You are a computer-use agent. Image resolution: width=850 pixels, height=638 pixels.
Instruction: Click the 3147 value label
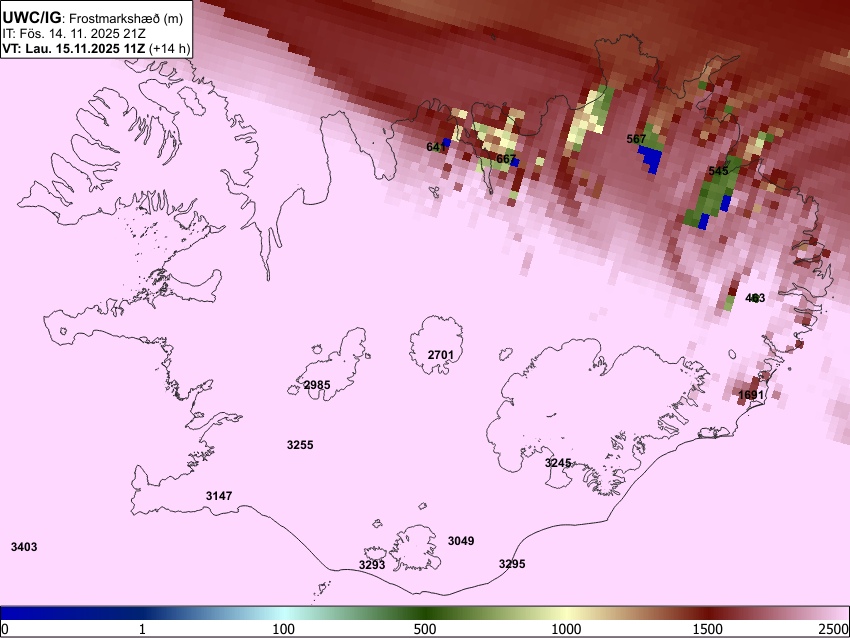219,495
